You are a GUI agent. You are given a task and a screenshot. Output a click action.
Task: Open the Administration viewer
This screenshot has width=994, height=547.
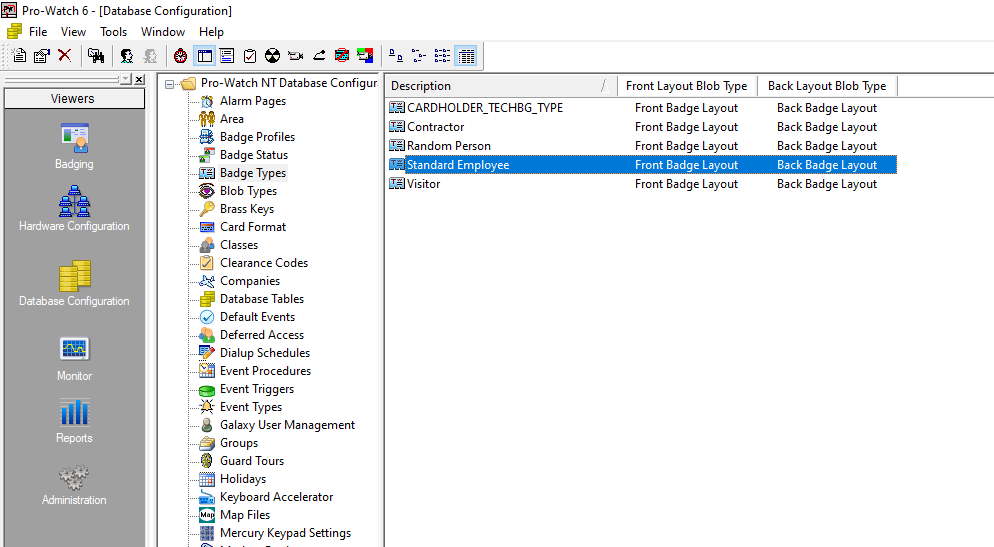tap(74, 483)
